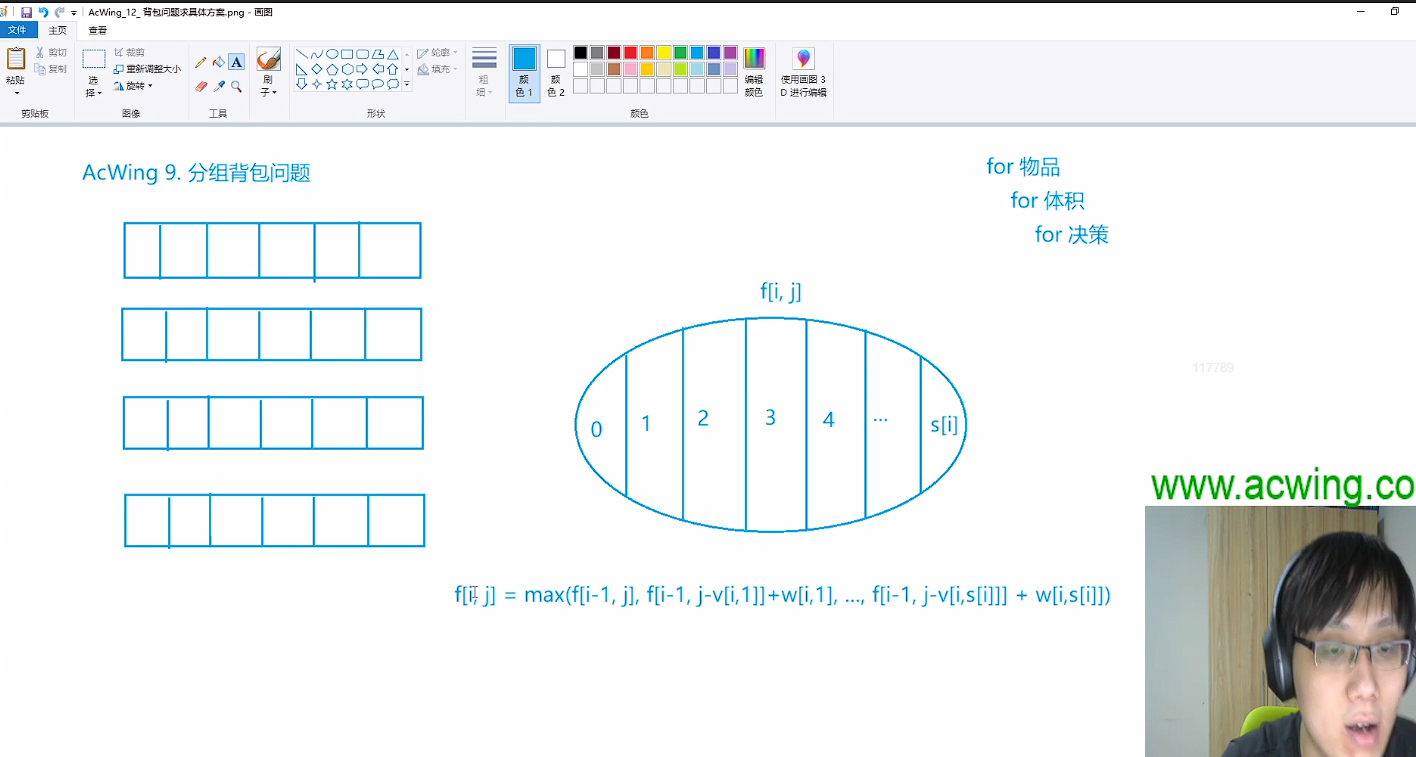Click the Crop (裁剪) button
The image size is (1416, 757).
(130, 52)
